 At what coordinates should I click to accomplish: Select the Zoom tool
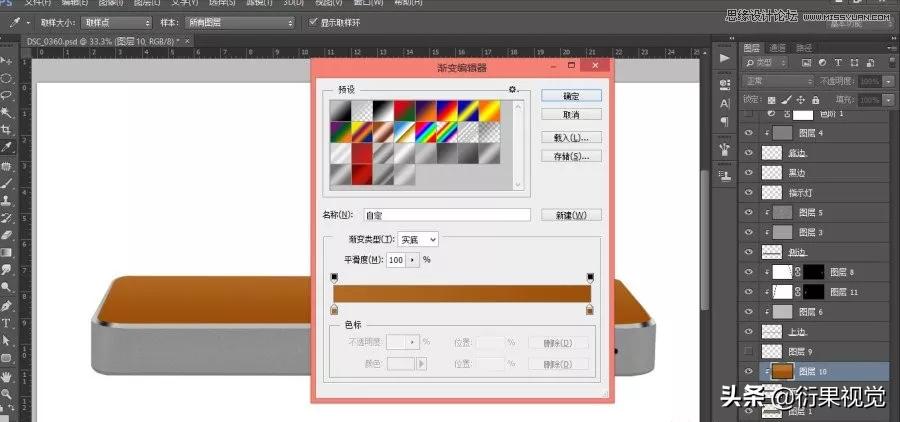[7, 393]
